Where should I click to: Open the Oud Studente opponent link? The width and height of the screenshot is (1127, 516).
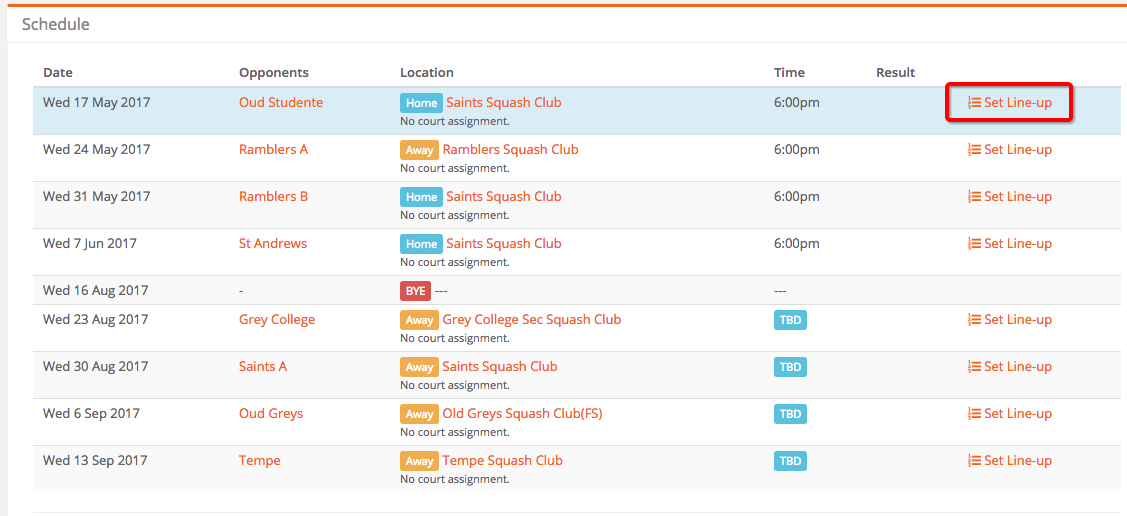click(281, 103)
